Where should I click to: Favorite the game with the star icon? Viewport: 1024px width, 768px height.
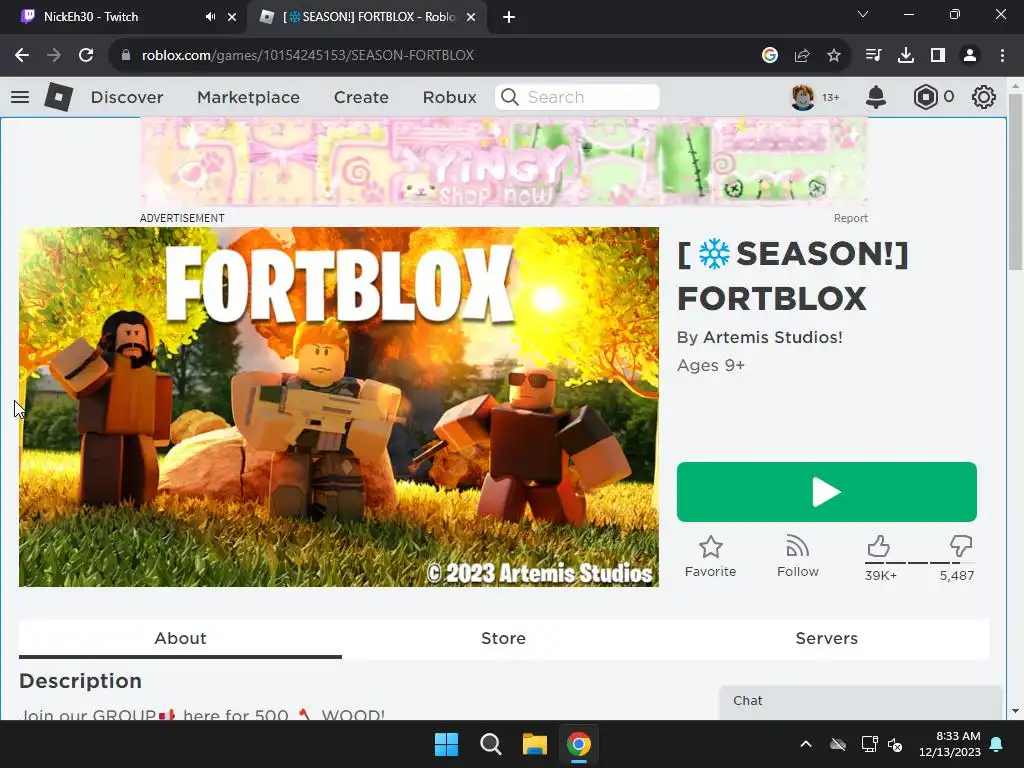711,556
